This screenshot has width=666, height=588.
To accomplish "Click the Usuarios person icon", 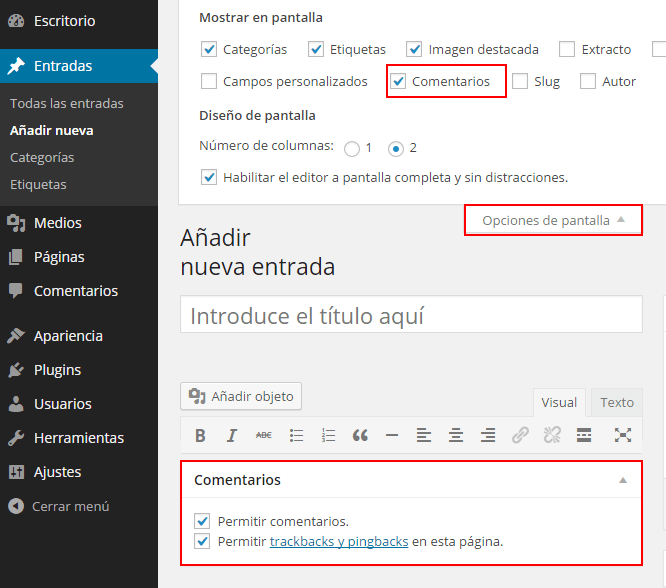I will 16,404.
